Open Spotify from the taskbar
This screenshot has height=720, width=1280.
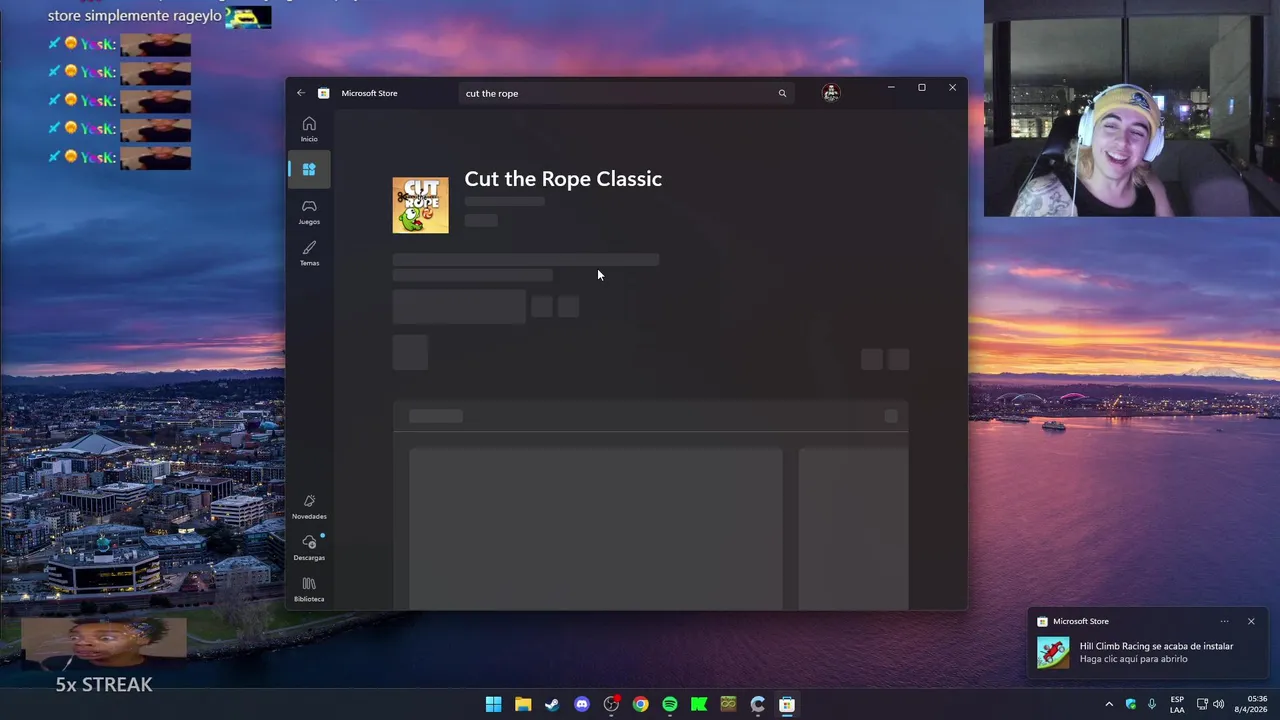pyautogui.click(x=670, y=704)
